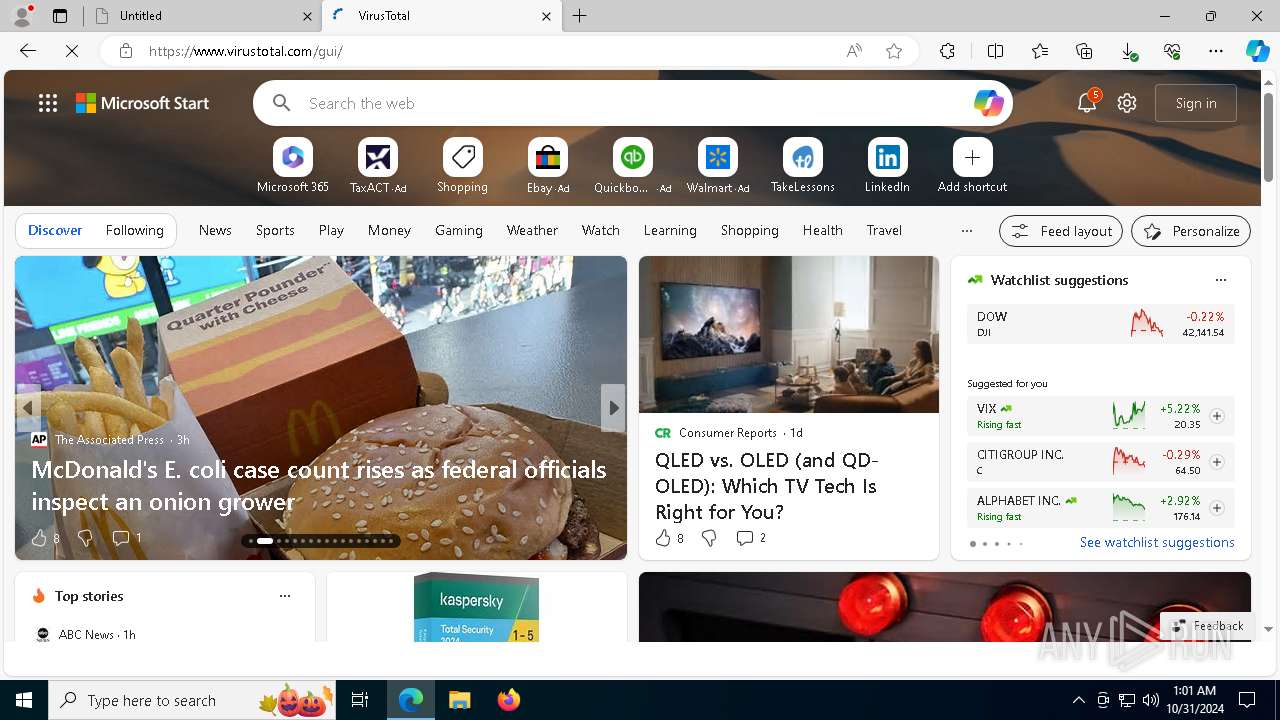Turn on Read aloud in address bar
Viewport: 1280px width, 720px height.
pyautogui.click(x=854, y=51)
